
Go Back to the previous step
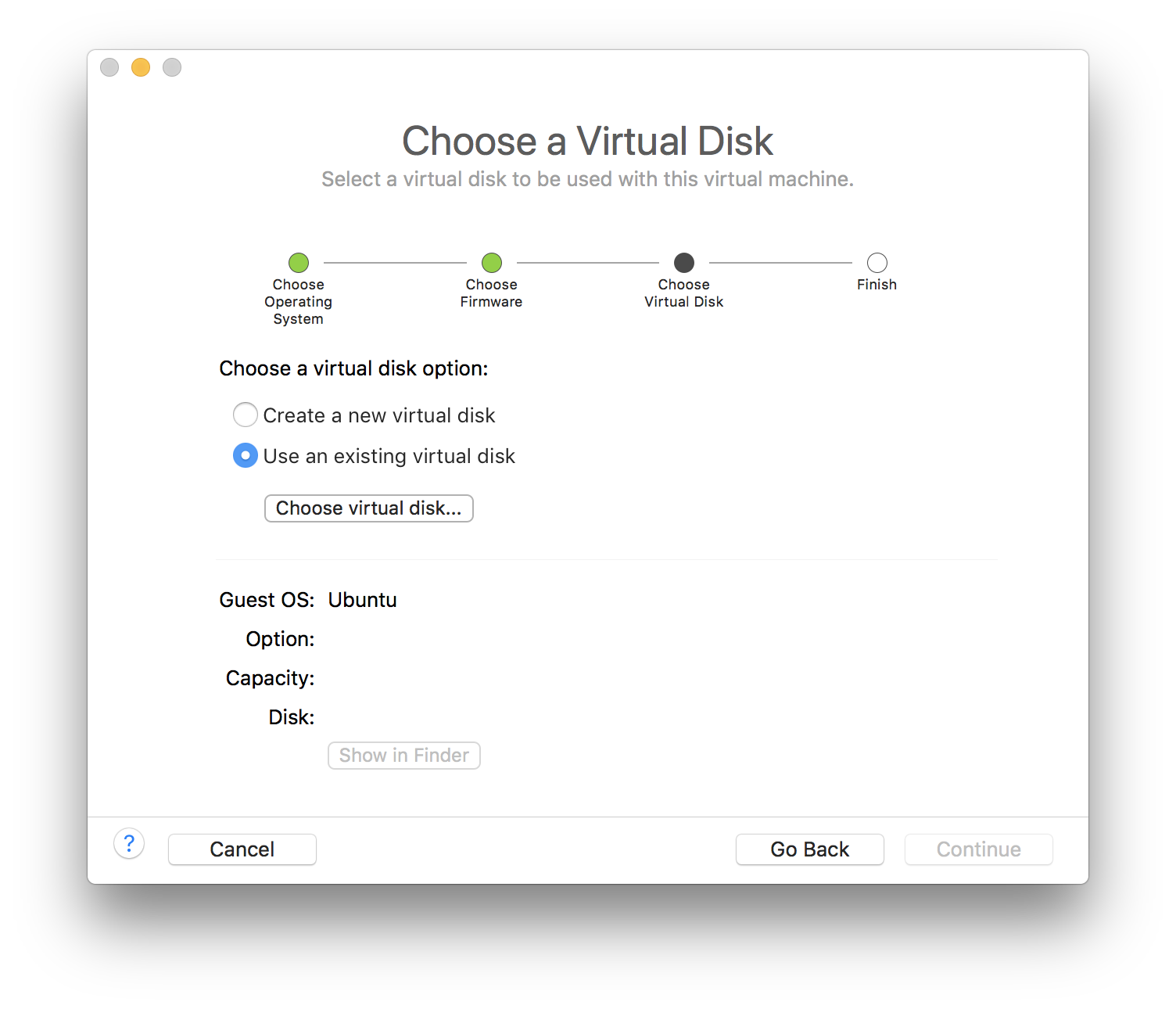pyautogui.click(x=810, y=849)
